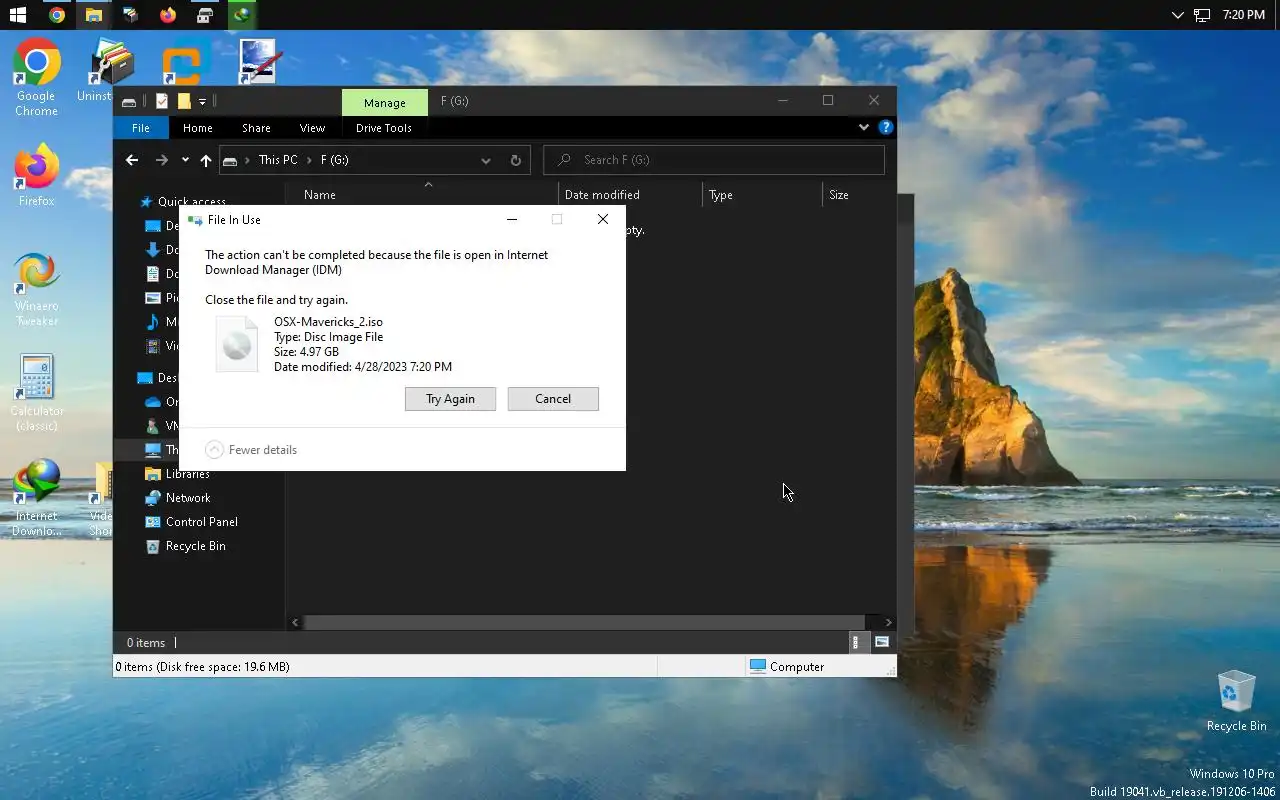
Task: Switch to File Explorer on the taskbar
Action: click(x=93, y=15)
